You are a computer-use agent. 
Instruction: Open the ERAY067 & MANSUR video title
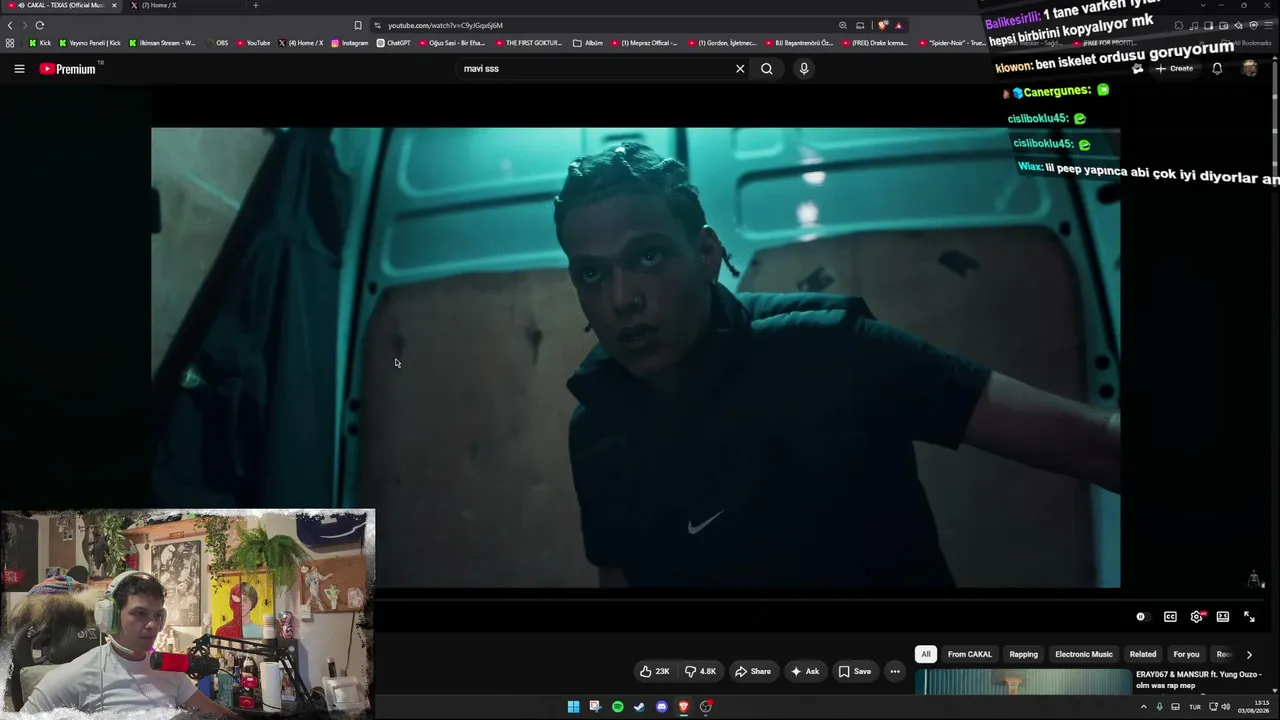click(x=1198, y=680)
